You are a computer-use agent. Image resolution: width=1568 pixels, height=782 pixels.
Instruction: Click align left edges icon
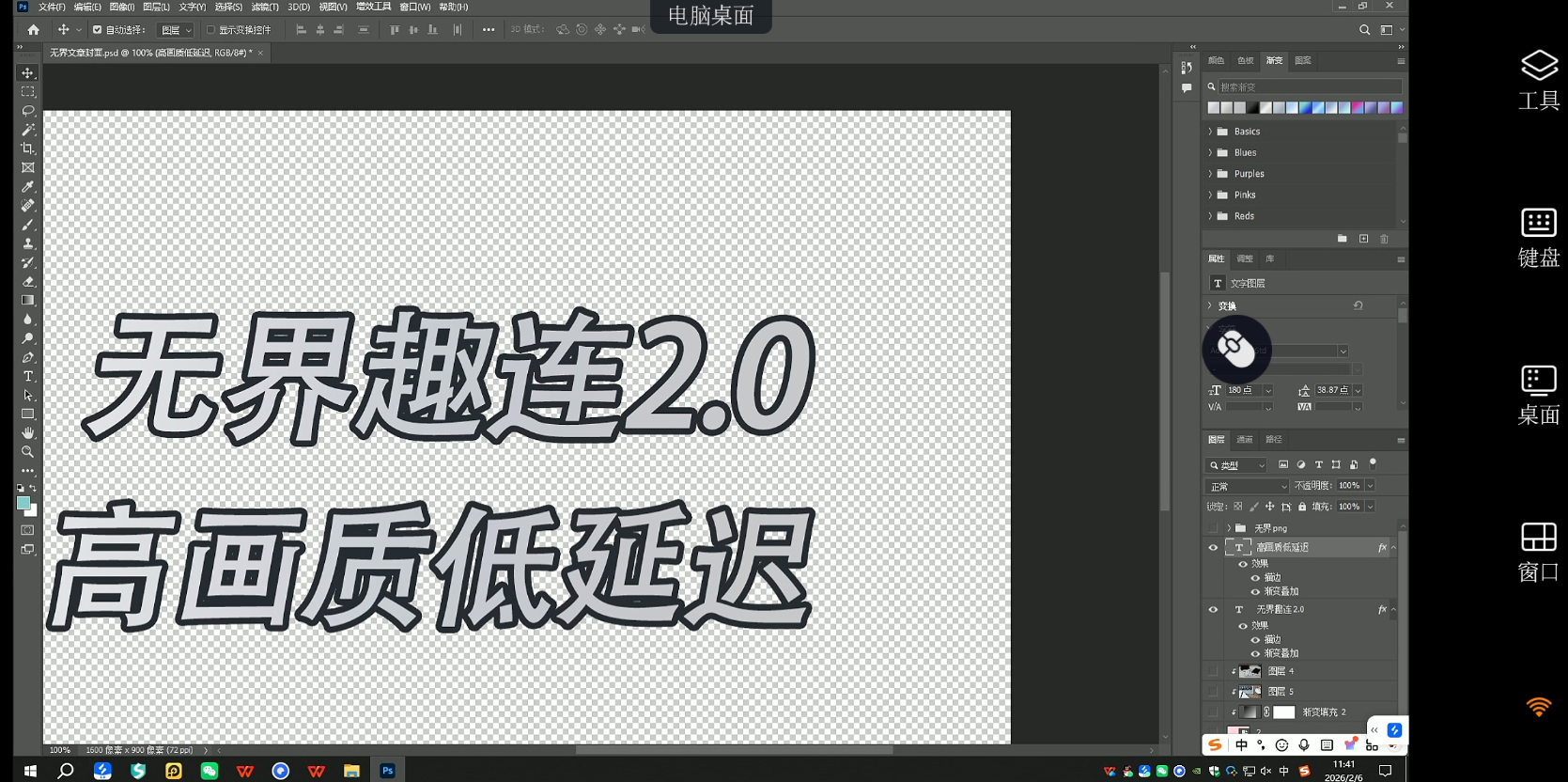(301, 30)
